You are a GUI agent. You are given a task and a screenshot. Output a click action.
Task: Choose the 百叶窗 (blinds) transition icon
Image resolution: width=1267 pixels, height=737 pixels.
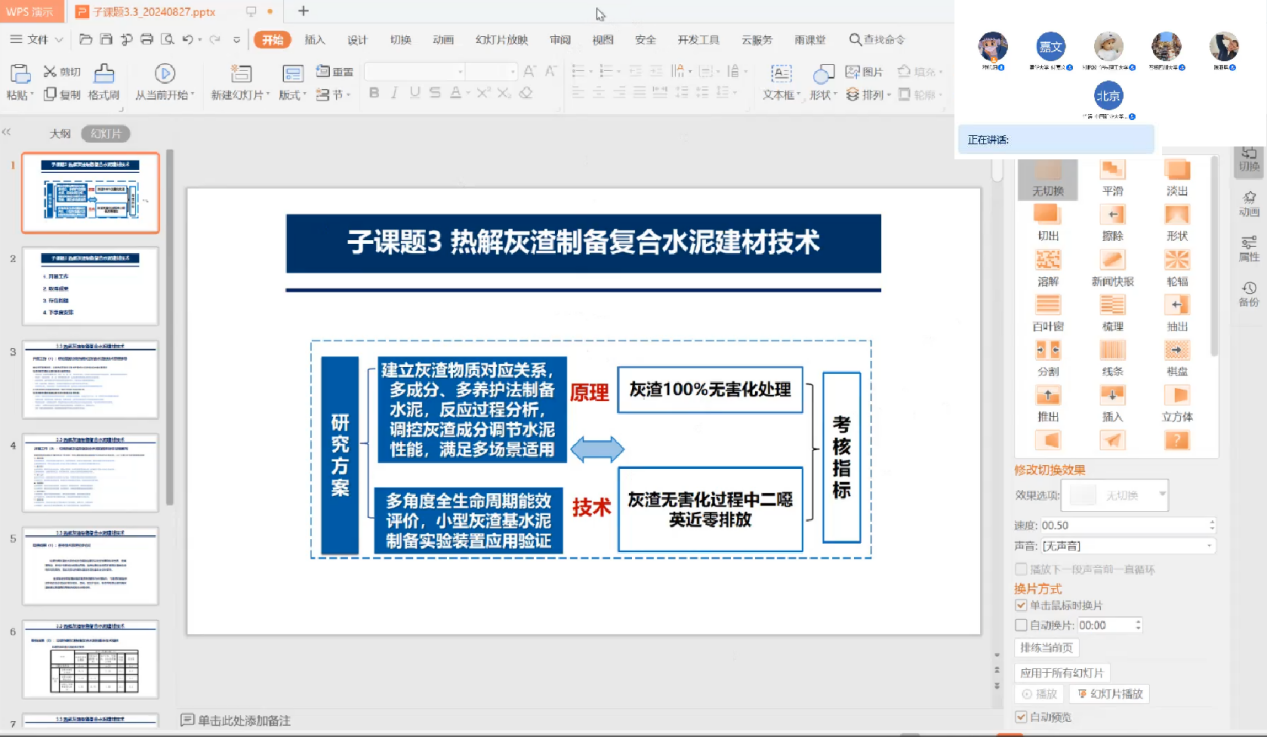(x=1047, y=305)
